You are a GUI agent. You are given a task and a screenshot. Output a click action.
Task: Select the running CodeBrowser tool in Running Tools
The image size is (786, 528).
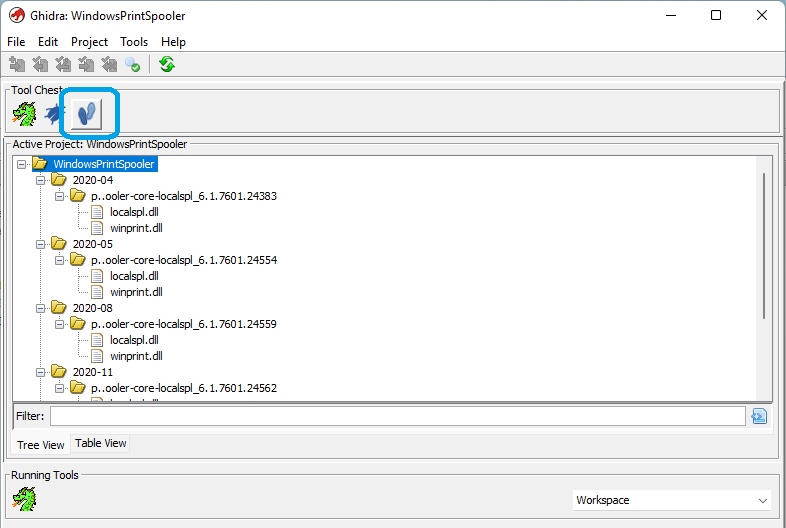(24, 499)
